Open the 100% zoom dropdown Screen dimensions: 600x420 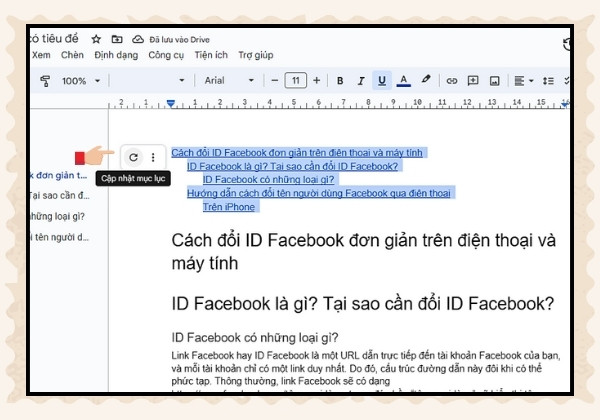point(81,81)
